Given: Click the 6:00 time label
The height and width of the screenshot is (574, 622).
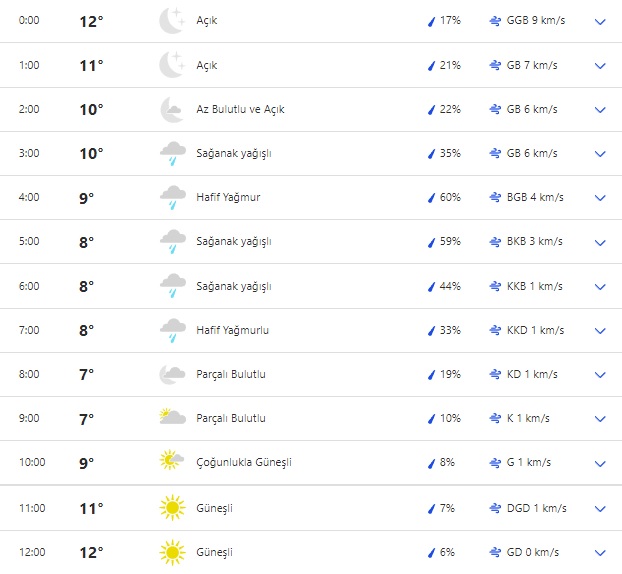Looking at the screenshot, I should pyautogui.click(x=29, y=286).
